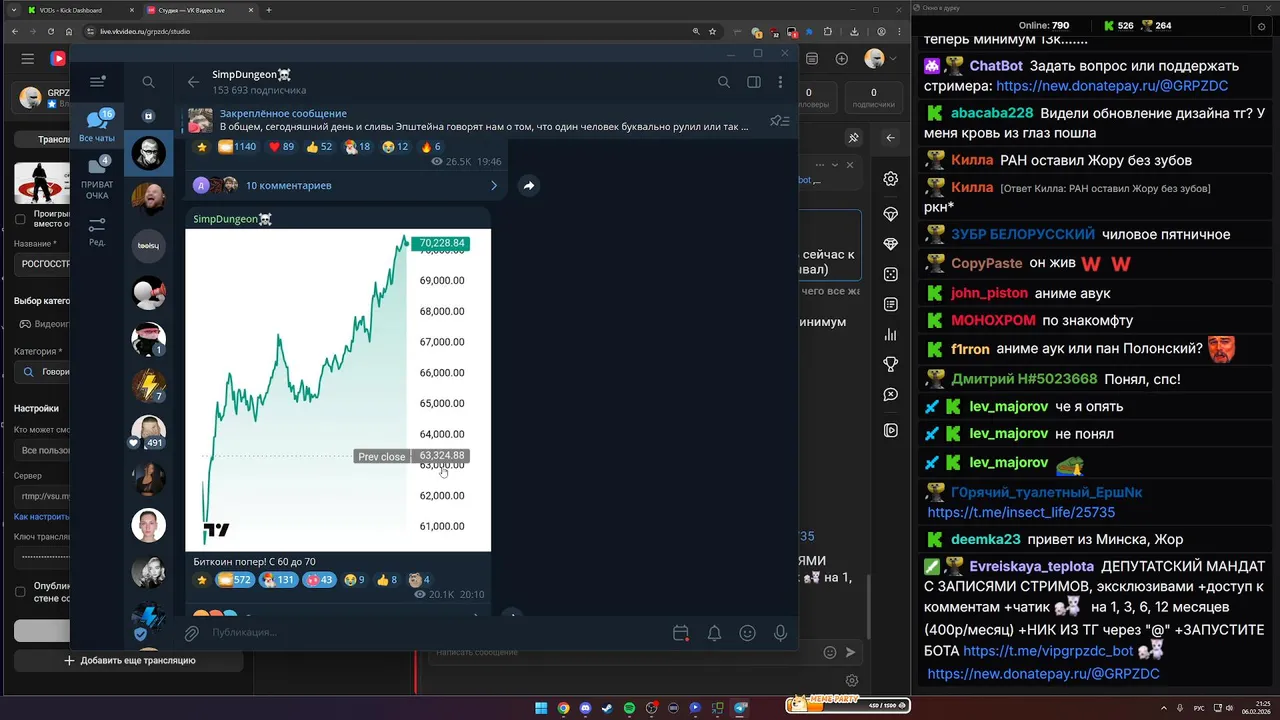Open Steam from the taskbar
Image resolution: width=1280 pixels, height=720 pixels.
607,708
